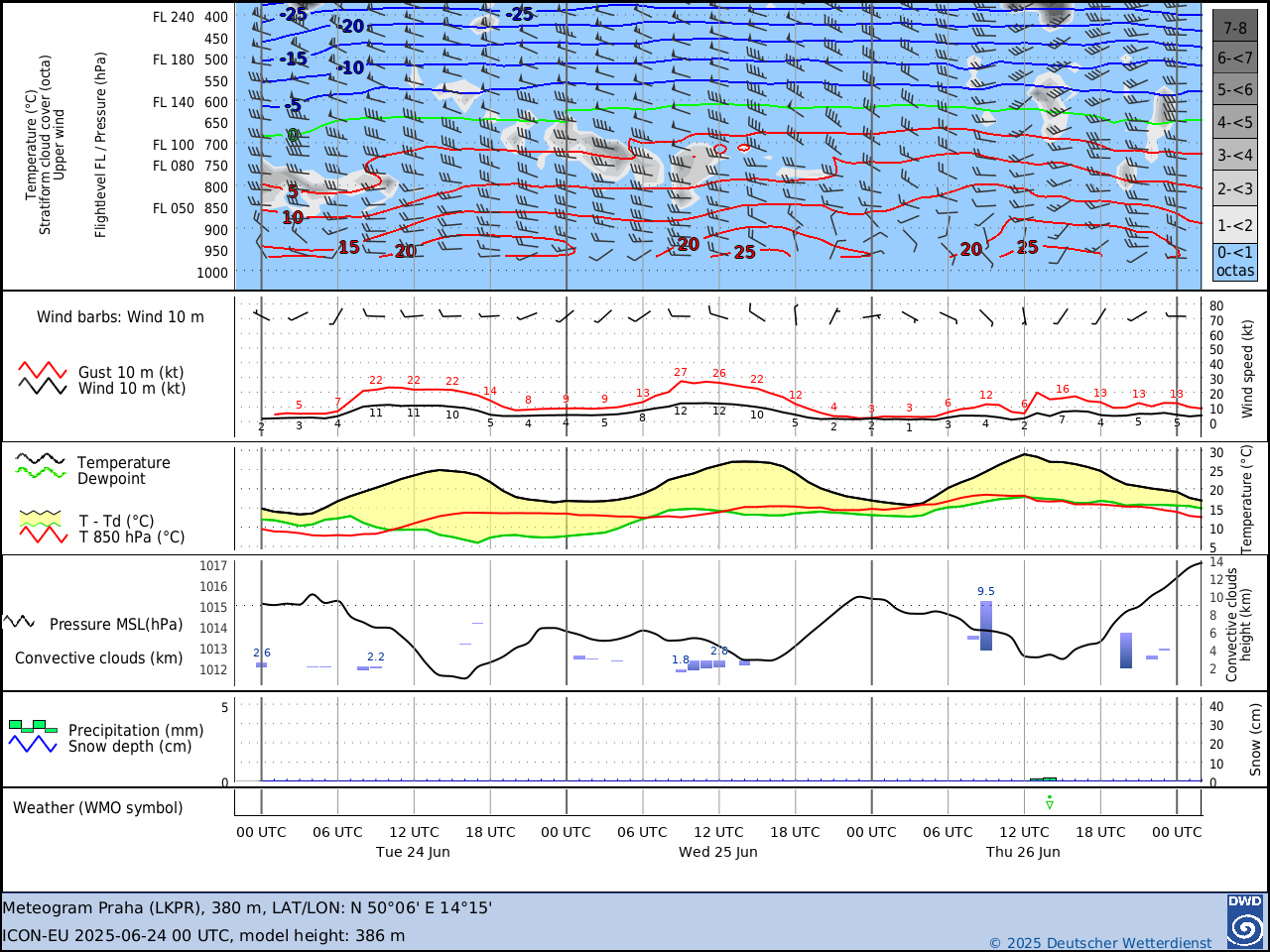Select the 2-<3 cloud cover swatch
Screen dimensions: 1270x952
pyautogui.click(x=1235, y=188)
